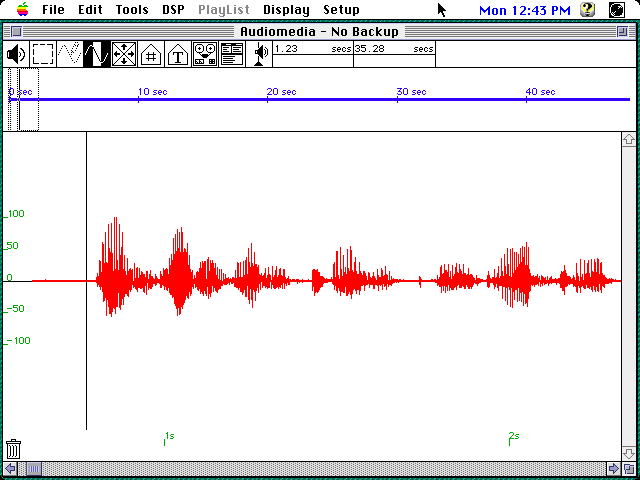The height and width of the screenshot is (480, 640).
Task: Click the 35.28 secs time field
Action: point(394,49)
